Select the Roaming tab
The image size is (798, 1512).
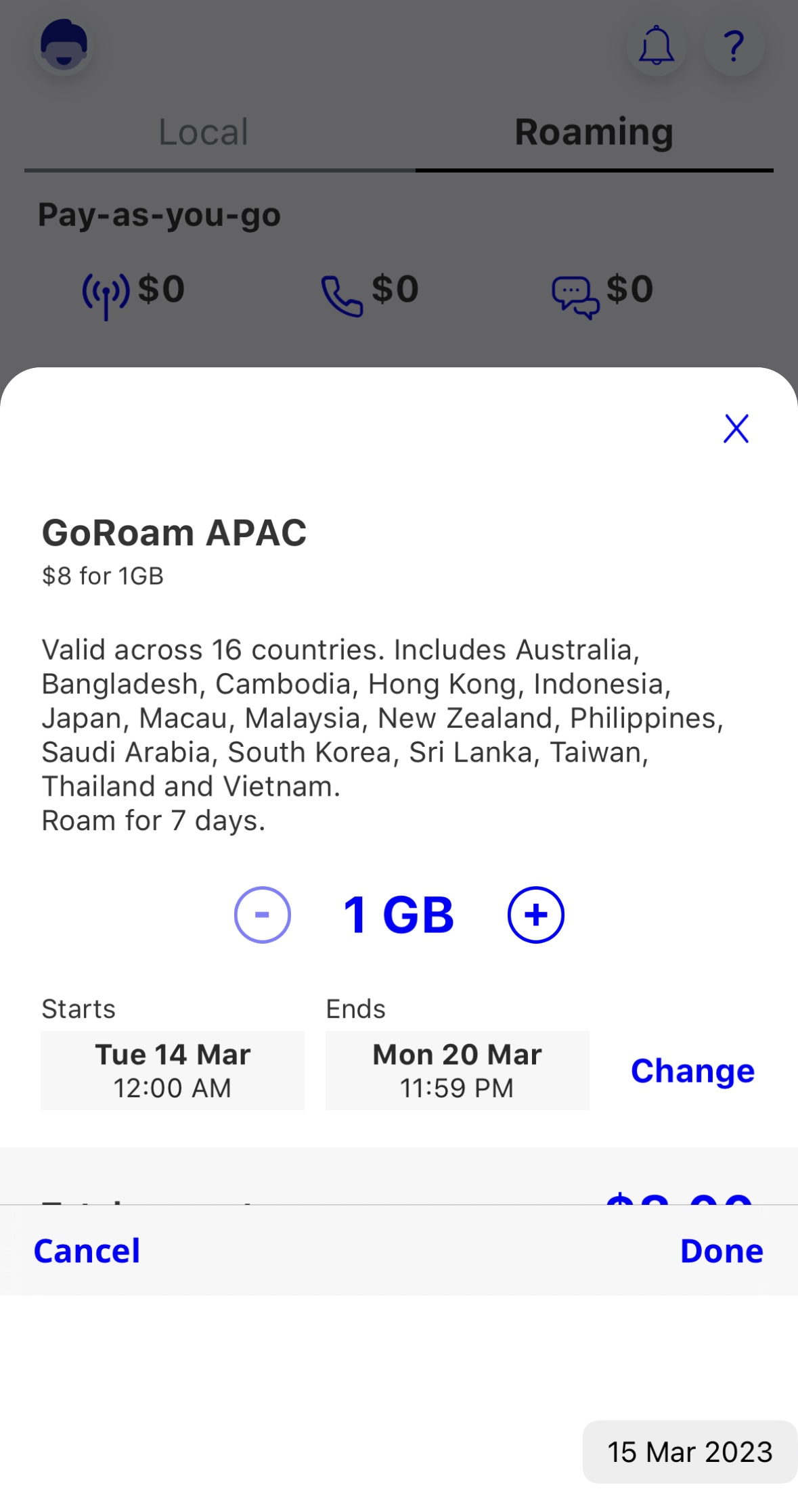tap(594, 132)
